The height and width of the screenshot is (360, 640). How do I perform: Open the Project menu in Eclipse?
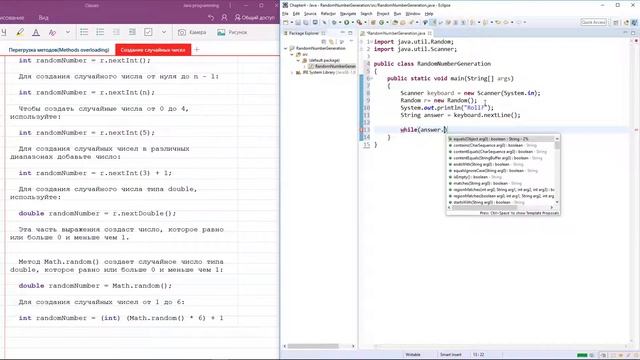tap(383, 14)
